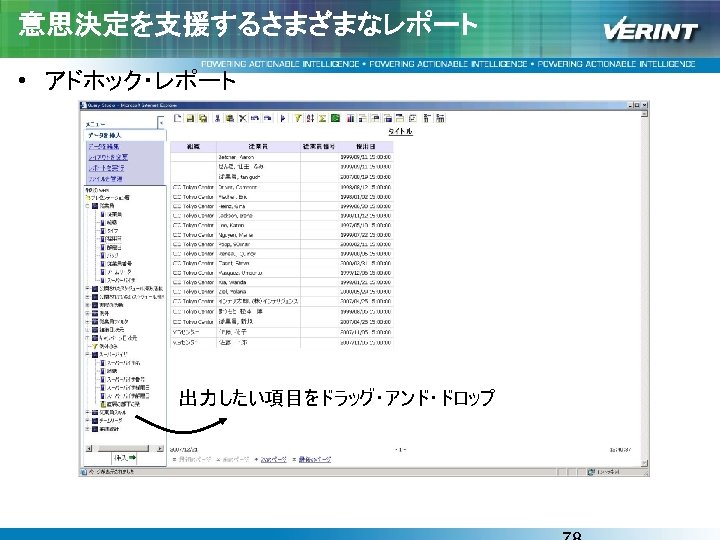Open the Filter funnel tool

[x=298, y=118]
